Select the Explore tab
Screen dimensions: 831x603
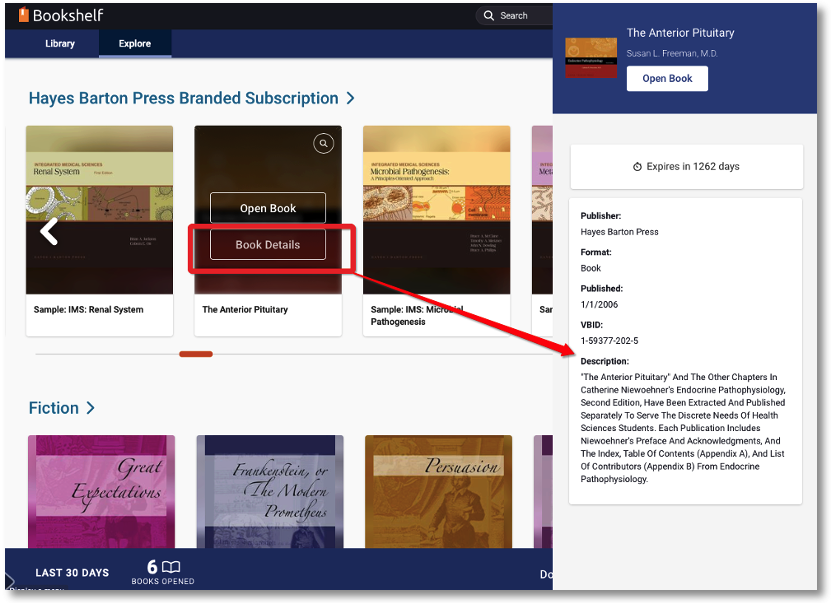click(x=135, y=44)
